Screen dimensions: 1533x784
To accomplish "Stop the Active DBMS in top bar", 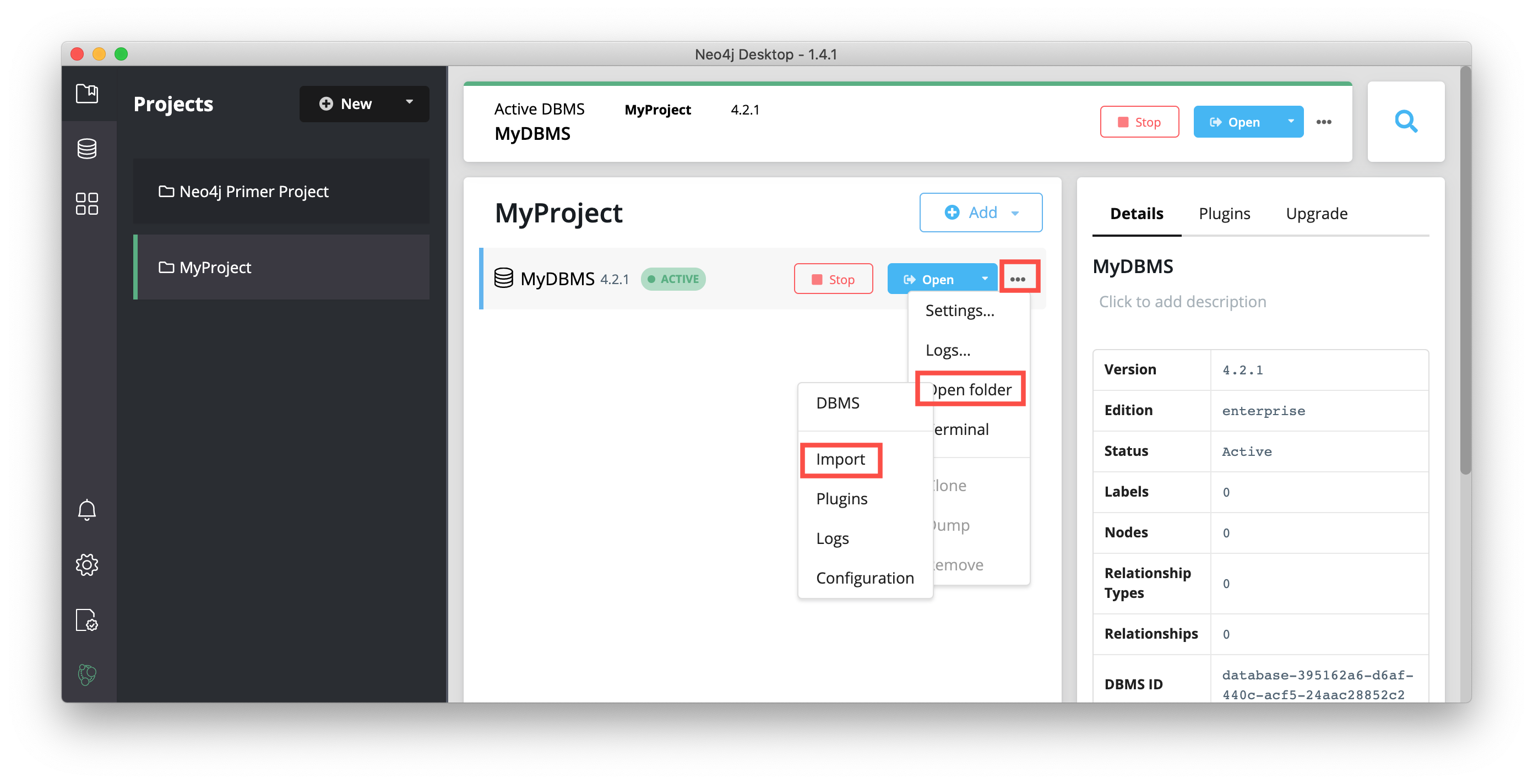I will (1139, 122).
